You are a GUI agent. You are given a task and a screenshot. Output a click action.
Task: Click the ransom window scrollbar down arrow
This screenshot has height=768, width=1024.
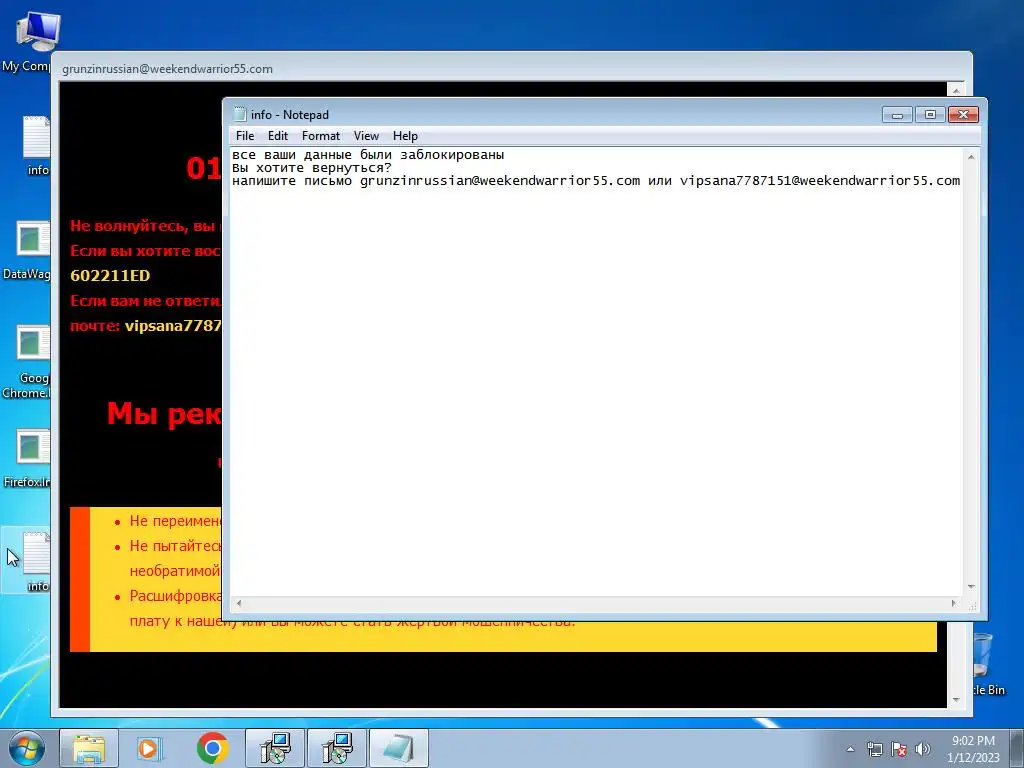click(956, 700)
